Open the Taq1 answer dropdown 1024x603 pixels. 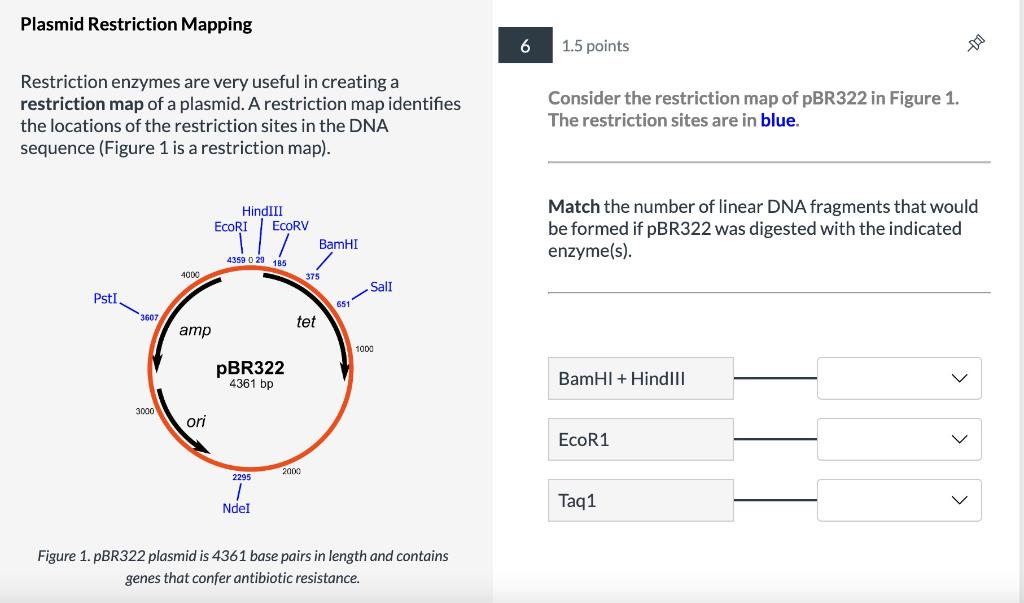coord(898,499)
